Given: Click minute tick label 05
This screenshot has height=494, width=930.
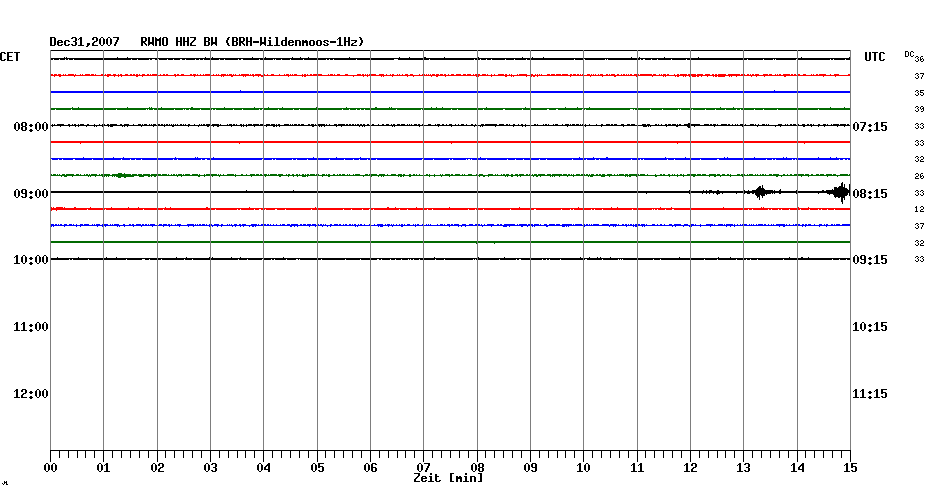Looking at the screenshot, I should tap(317, 468).
